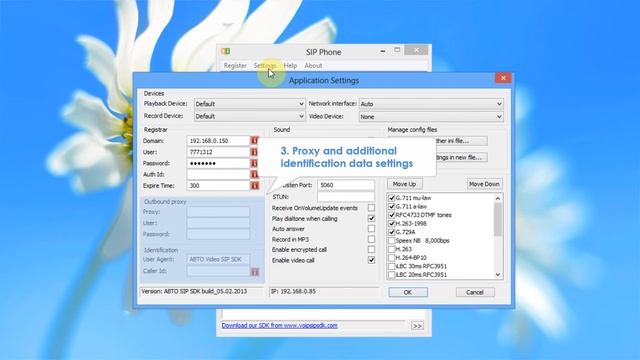
Task: Click the info icon beside User 7771312 field
Action: pos(254,152)
